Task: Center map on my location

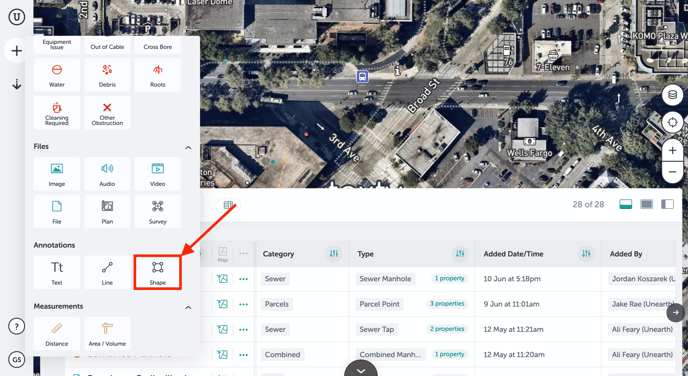Action: click(672, 122)
